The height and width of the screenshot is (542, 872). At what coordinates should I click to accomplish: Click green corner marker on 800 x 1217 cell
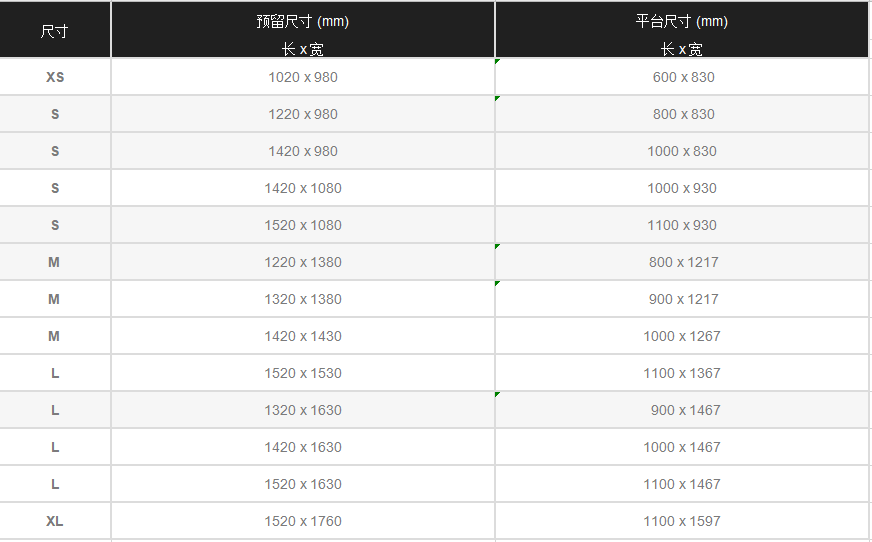498,247
